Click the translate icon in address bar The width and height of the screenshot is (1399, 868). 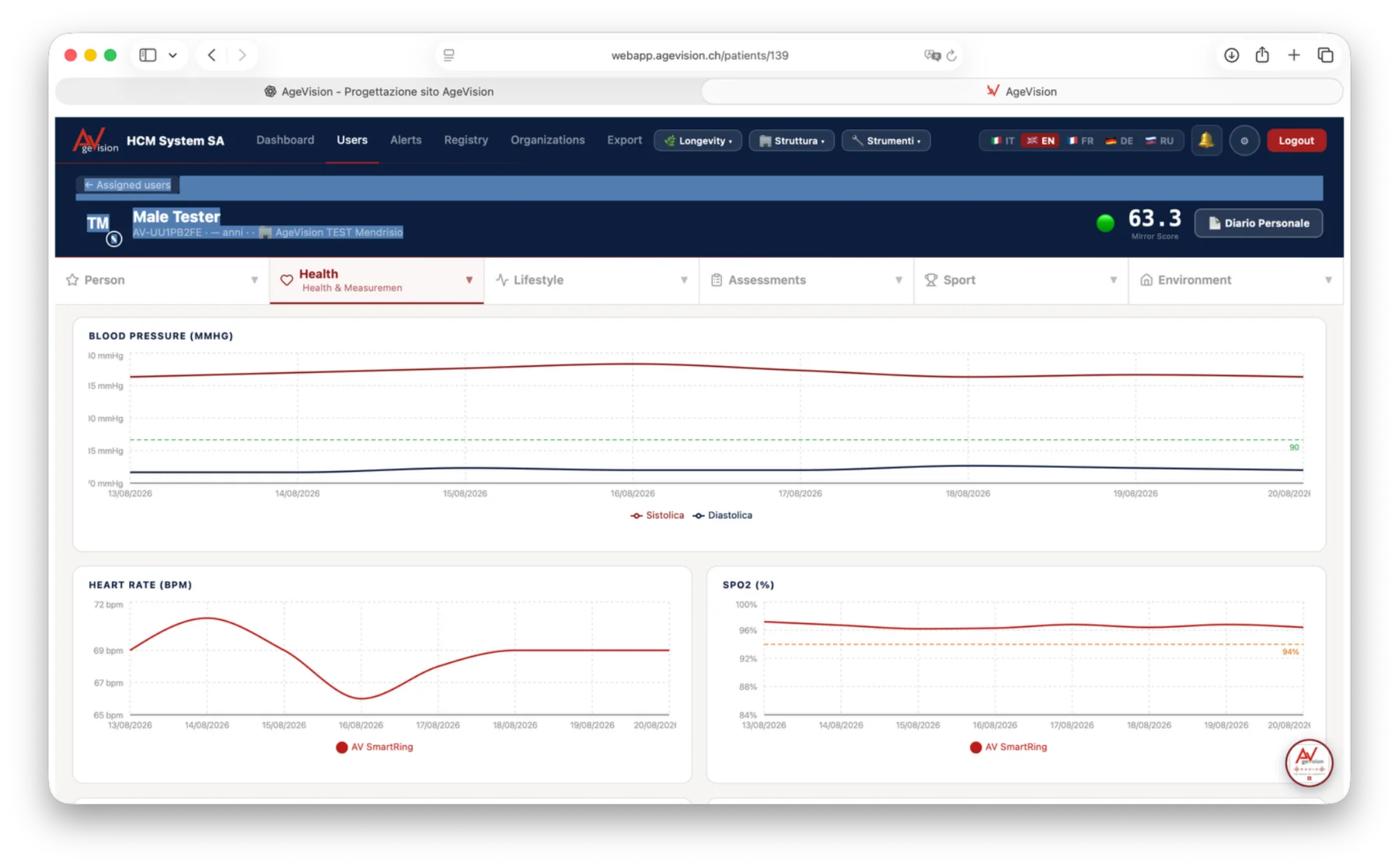[932, 55]
